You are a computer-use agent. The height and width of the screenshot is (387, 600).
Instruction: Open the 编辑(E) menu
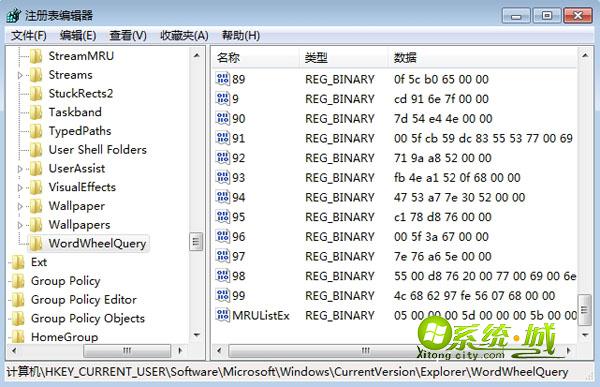(x=78, y=36)
